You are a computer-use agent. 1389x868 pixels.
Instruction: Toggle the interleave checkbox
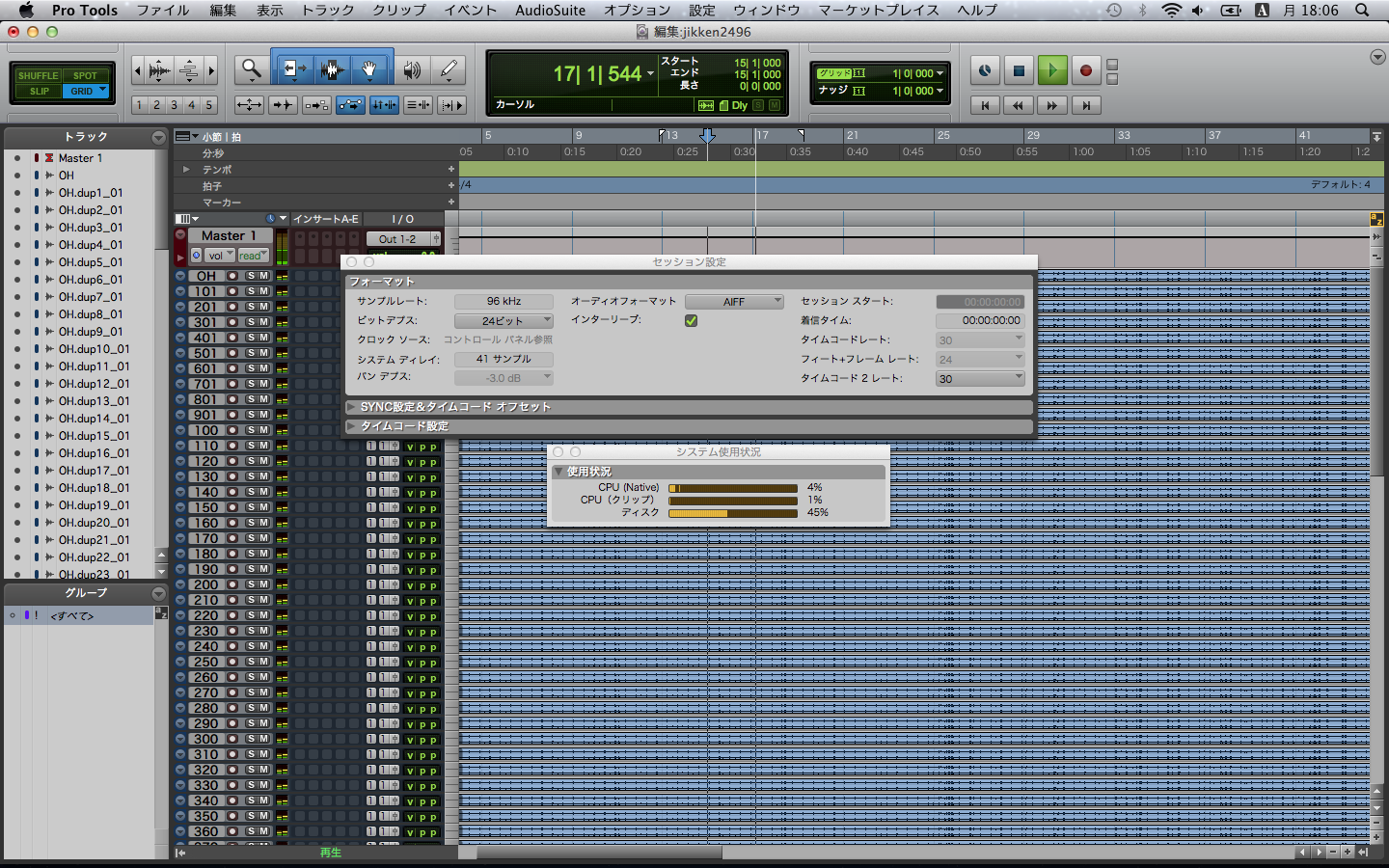(x=691, y=320)
